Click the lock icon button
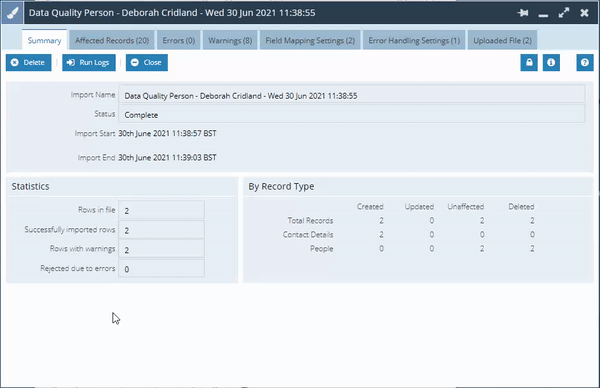The image size is (600, 388). (529, 62)
